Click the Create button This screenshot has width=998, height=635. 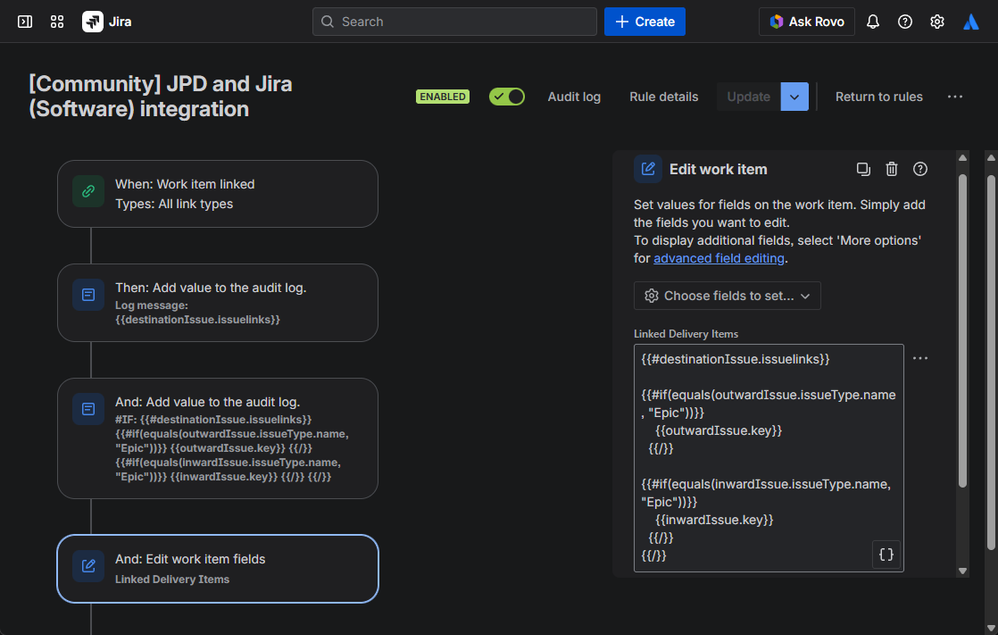(644, 22)
